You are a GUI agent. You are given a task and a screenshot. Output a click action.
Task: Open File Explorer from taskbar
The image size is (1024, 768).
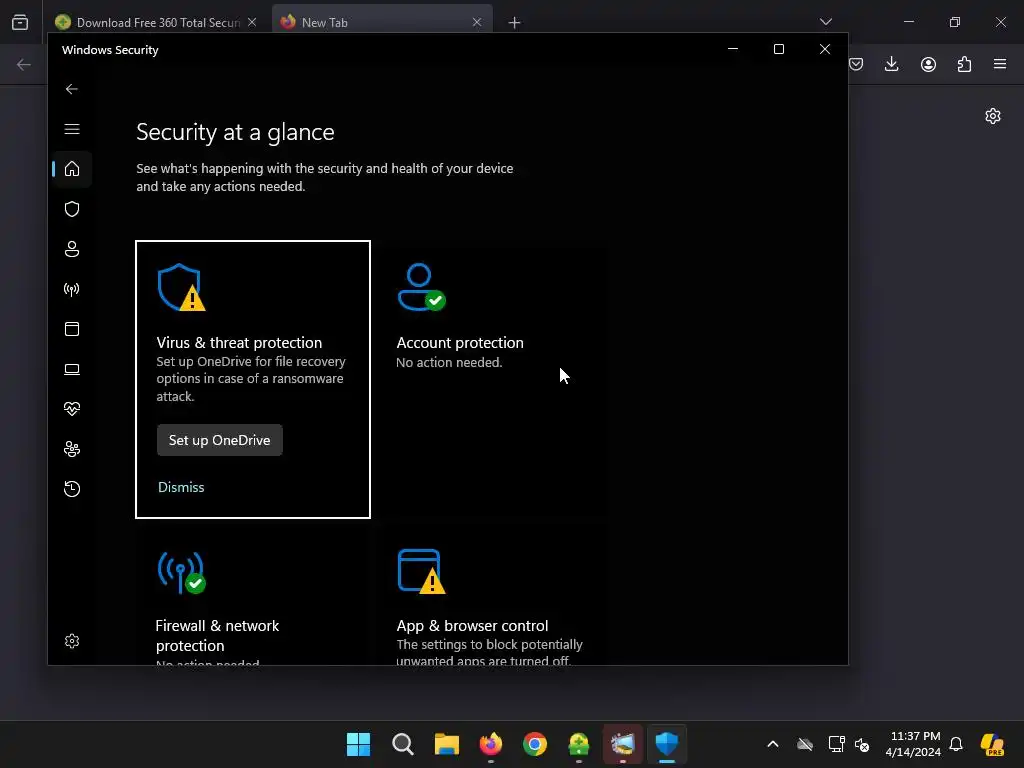tap(447, 744)
